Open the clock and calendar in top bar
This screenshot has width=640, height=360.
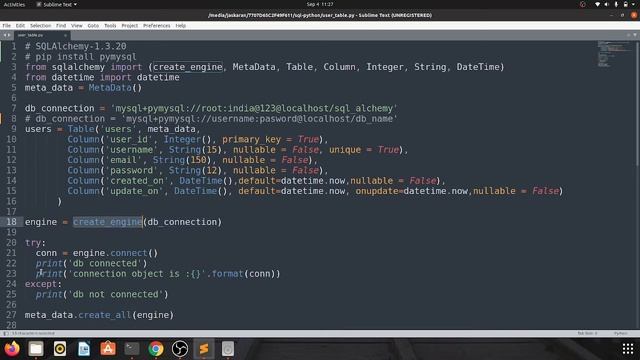(320, 4)
